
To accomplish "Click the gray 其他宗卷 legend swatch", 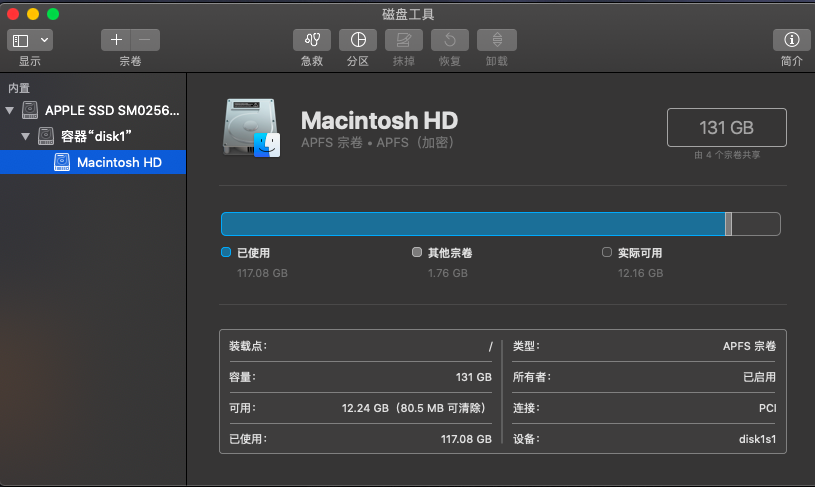I will [417, 253].
